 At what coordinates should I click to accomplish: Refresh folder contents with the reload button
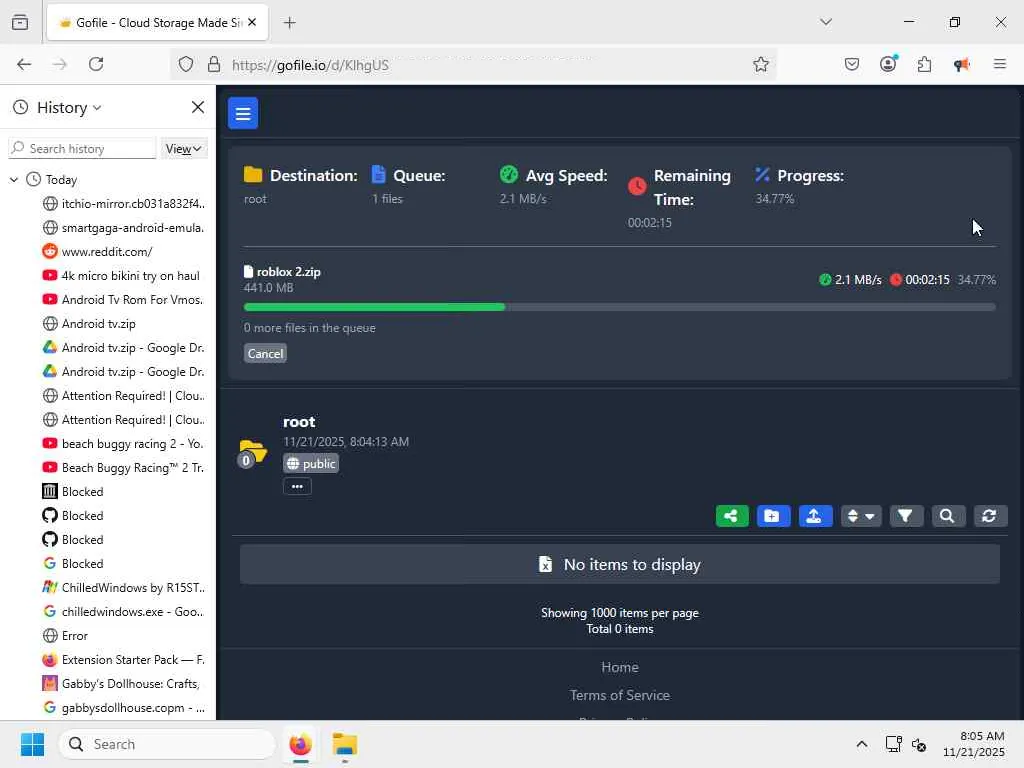(x=989, y=516)
